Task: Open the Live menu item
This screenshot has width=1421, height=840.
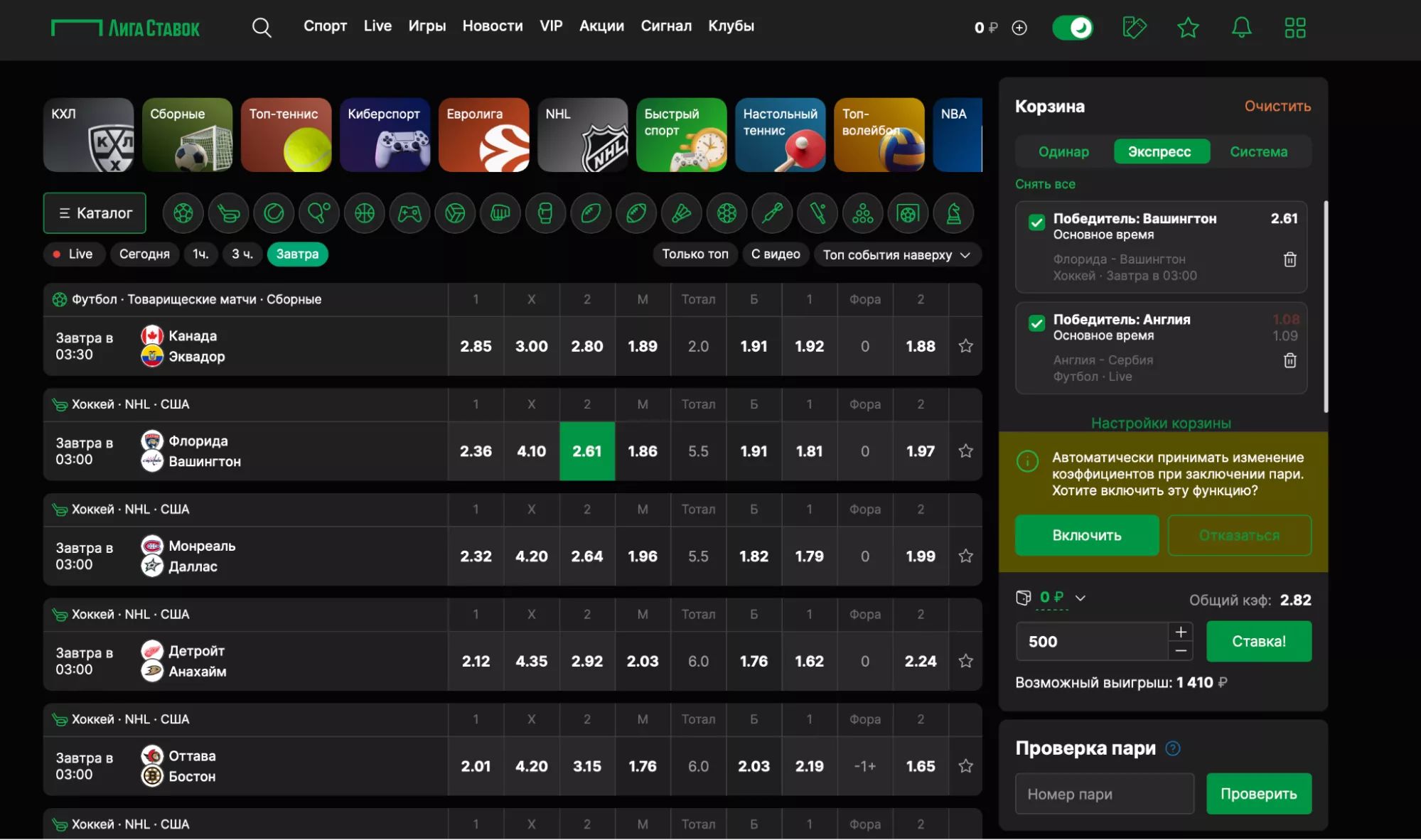Action: tap(377, 26)
